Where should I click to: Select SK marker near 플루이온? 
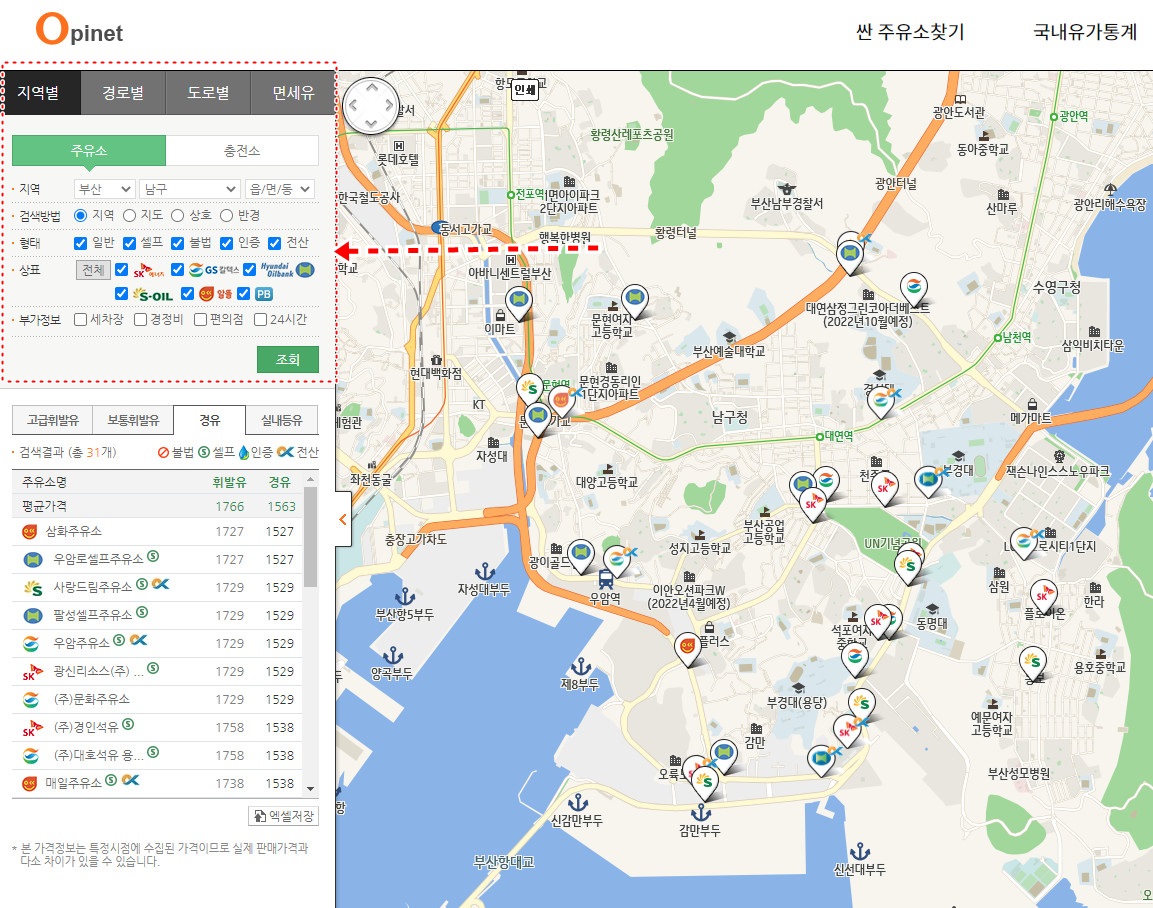pos(1043,595)
